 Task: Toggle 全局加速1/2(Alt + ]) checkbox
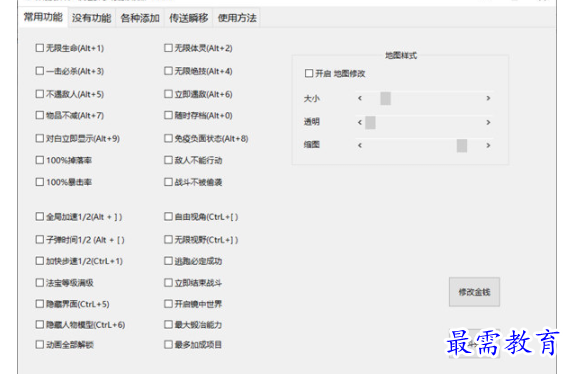[40, 217]
